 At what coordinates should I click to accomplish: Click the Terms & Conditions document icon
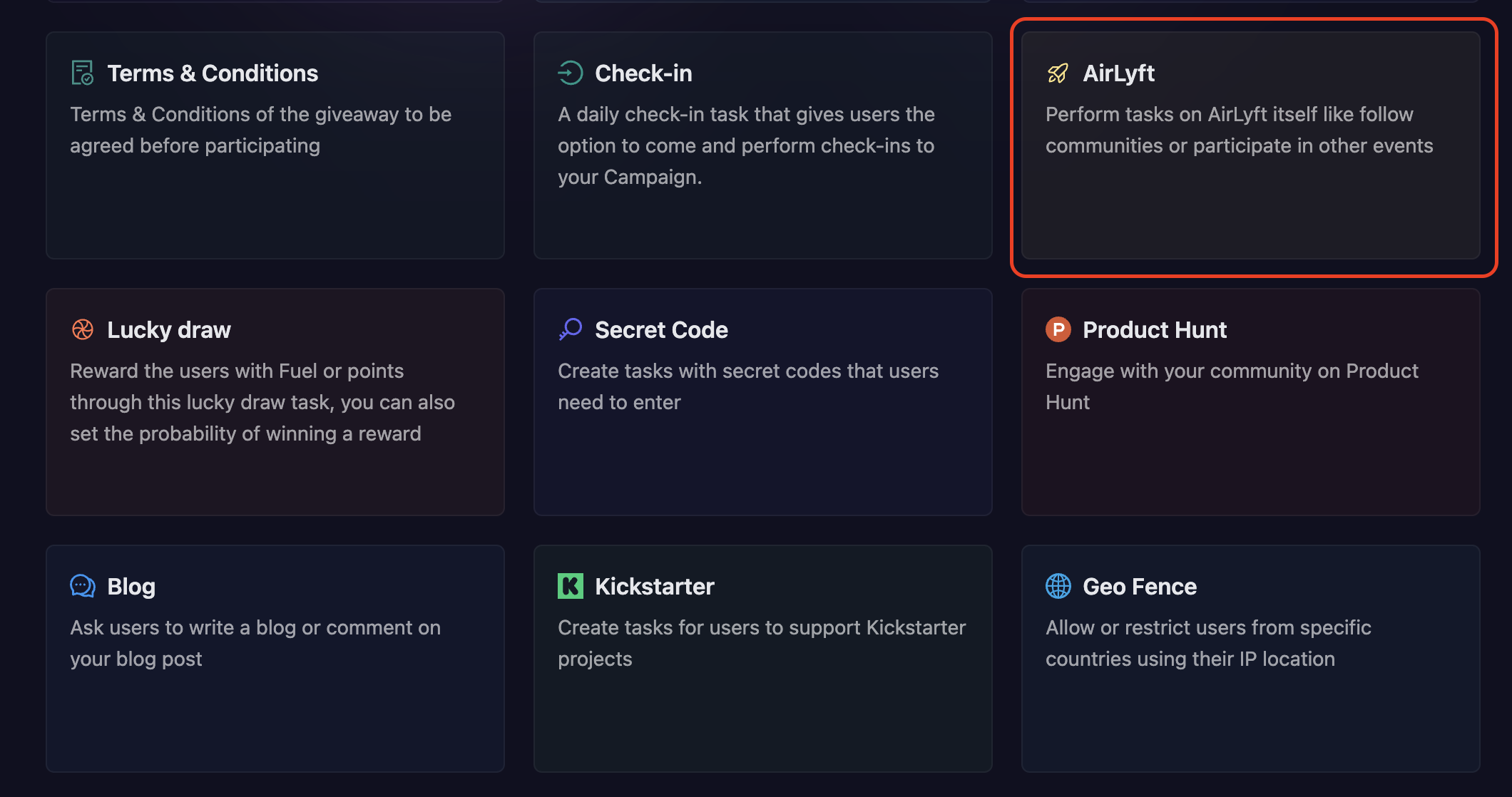point(81,72)
